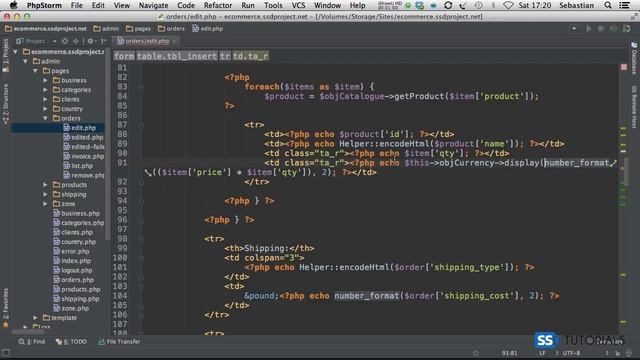Viewport: 640px width, 360px height.
Task: Expand the business folder
Action: click(45, 80)
